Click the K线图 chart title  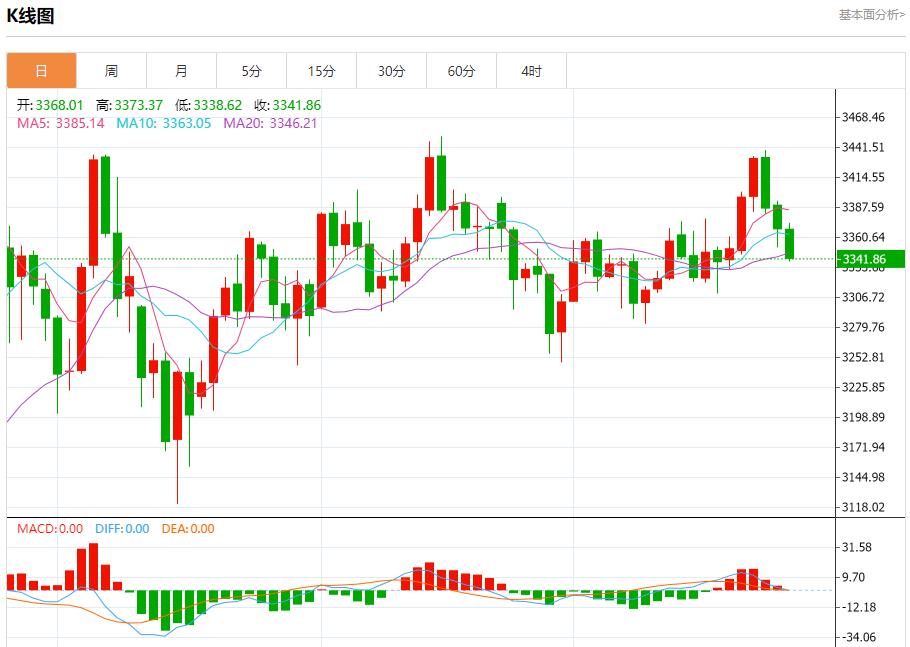click(x=31, y=16)
